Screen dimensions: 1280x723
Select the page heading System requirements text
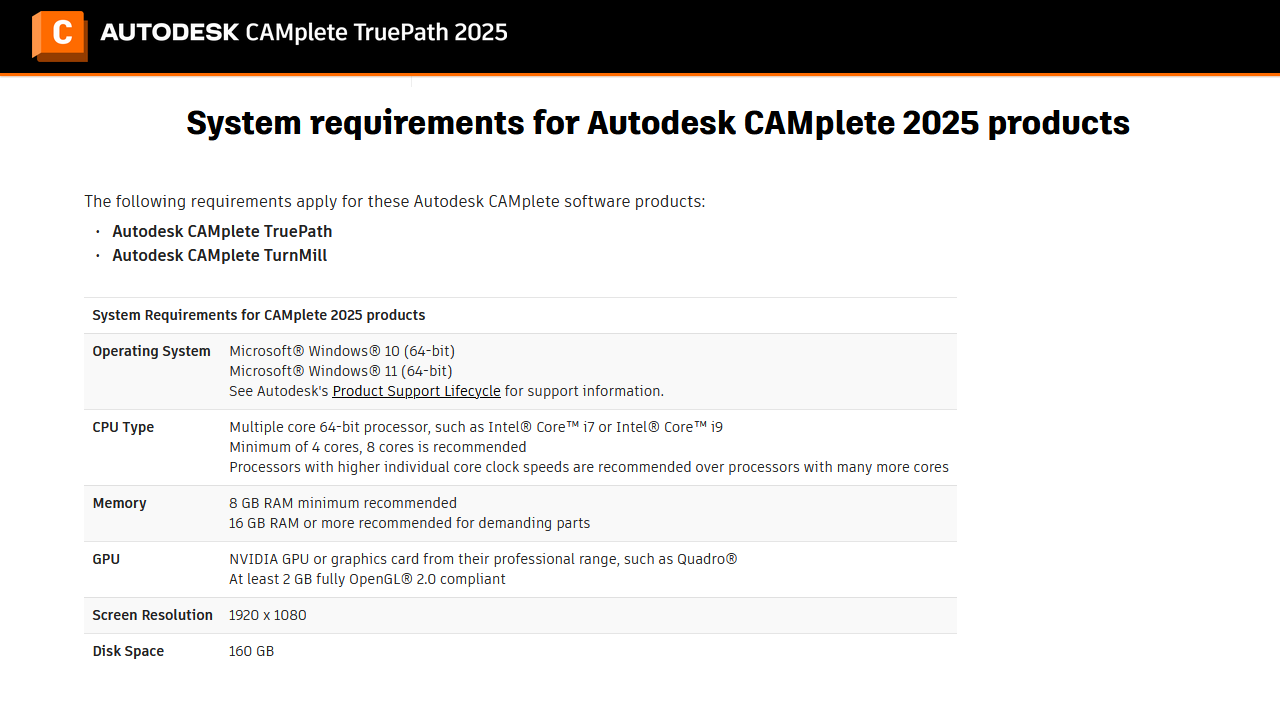coord(658,123)
